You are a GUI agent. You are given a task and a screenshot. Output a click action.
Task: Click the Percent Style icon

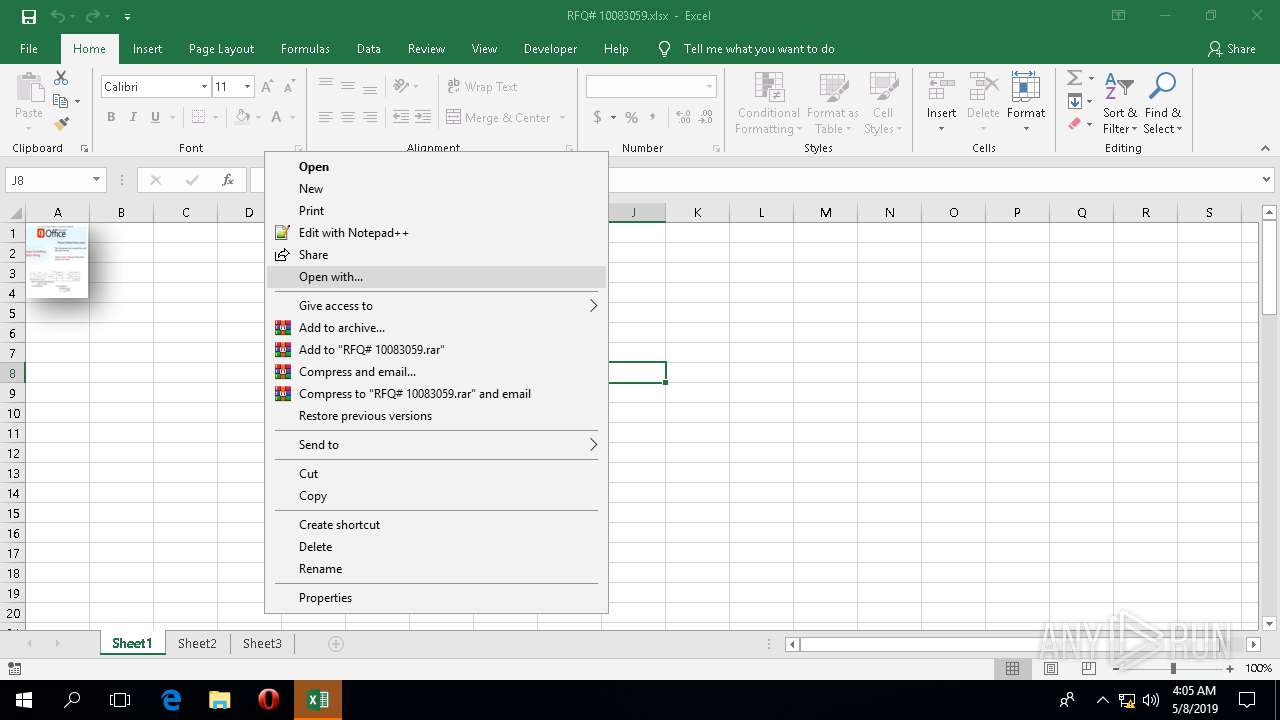point(631,117)
